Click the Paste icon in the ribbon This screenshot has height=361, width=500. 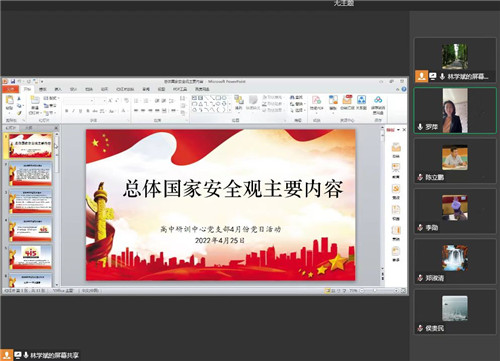click(10, 102)
